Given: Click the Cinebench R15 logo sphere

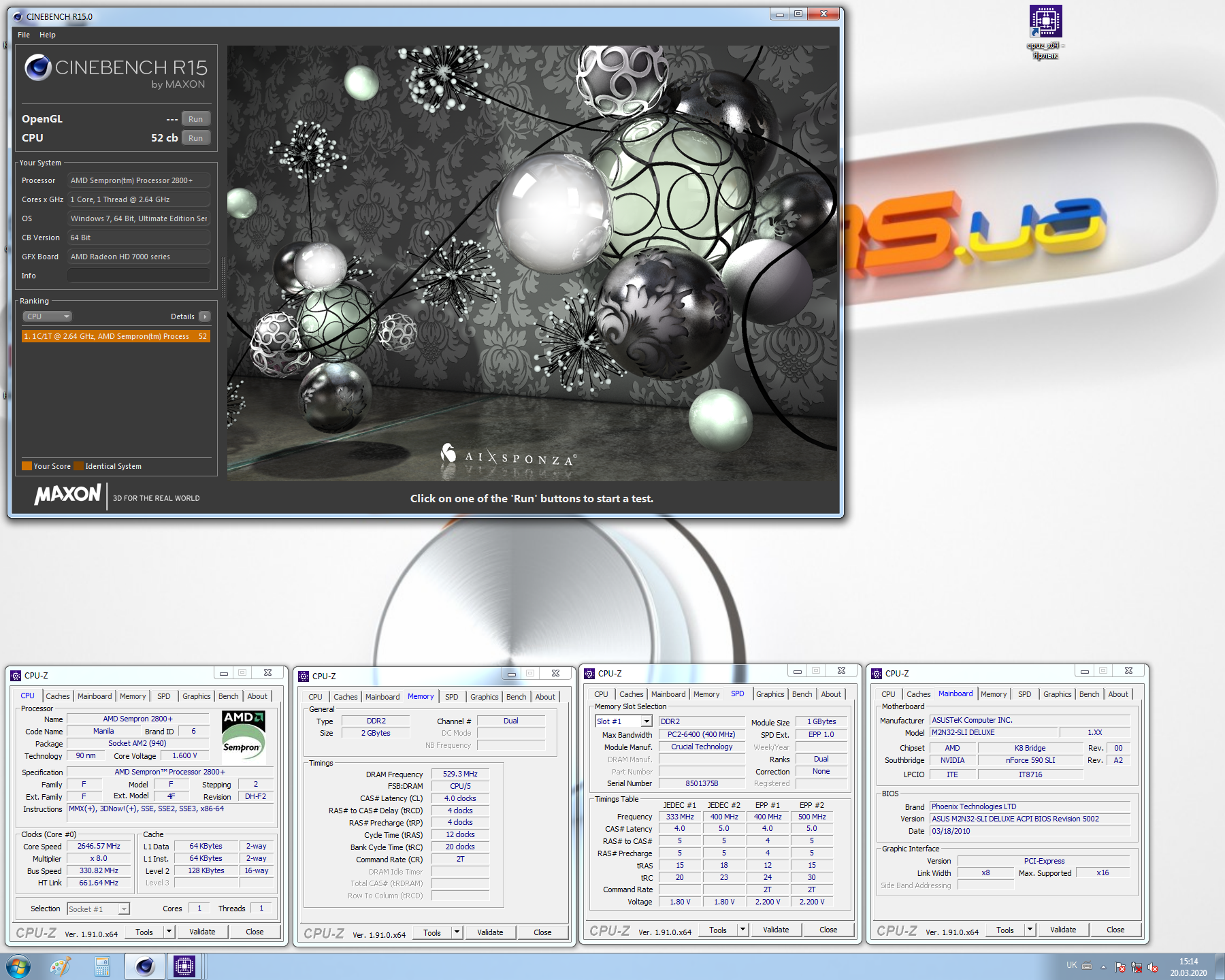Looking at the screenshot, I should (x=38, y=67).
